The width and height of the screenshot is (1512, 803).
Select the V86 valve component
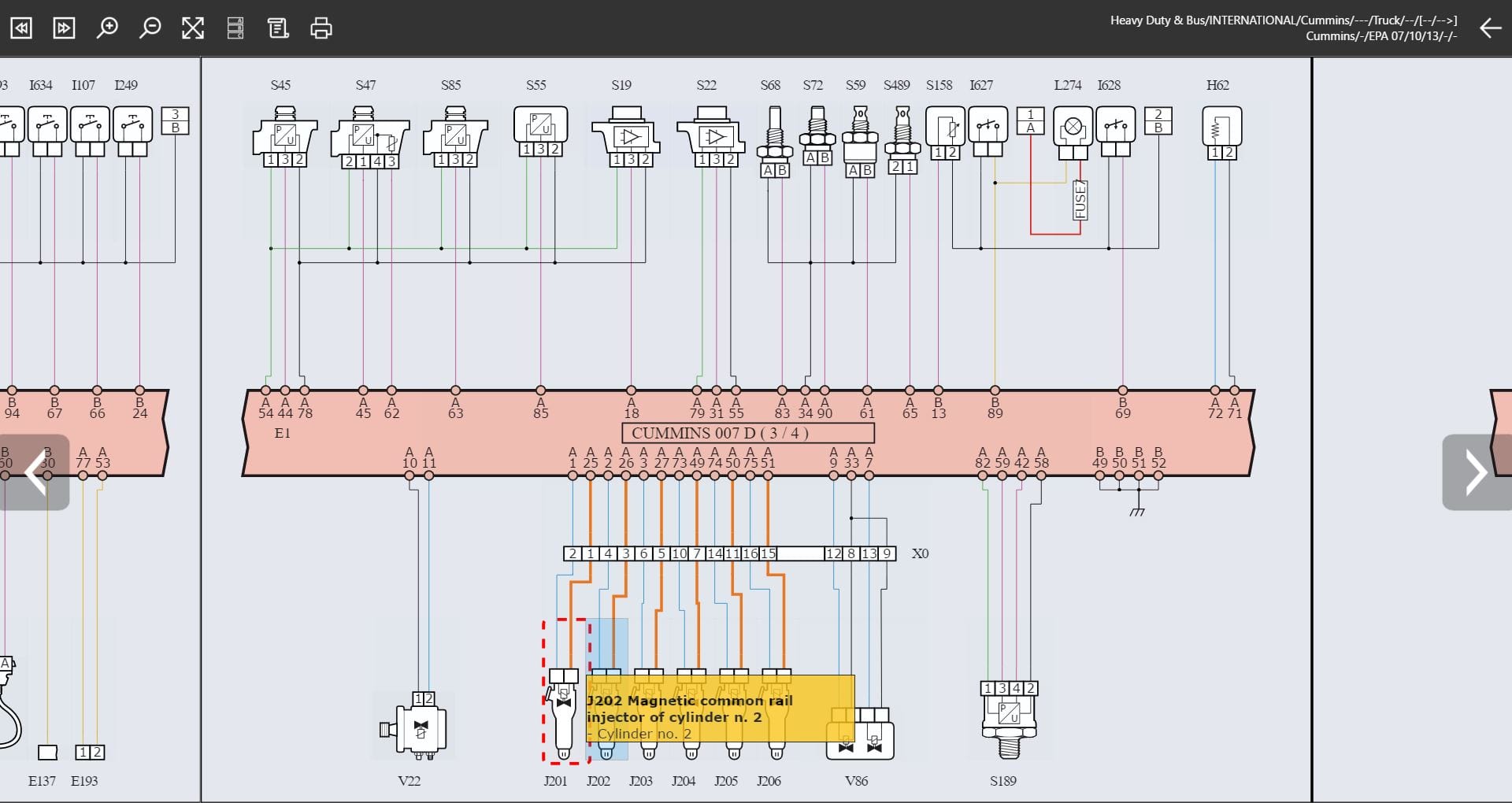click(x=859, y=735)
